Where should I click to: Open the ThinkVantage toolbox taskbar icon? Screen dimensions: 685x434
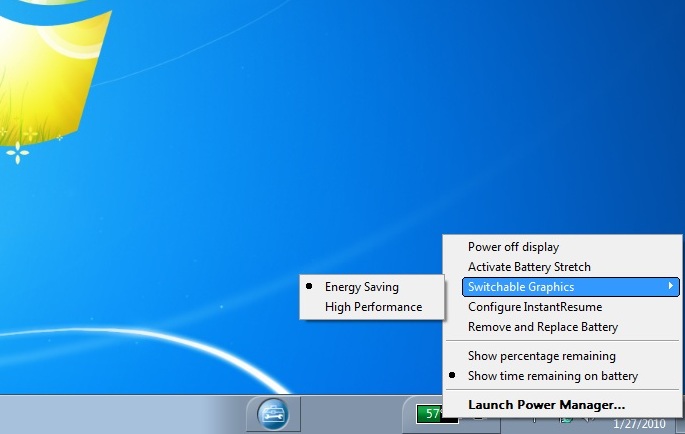coord(273,414)
